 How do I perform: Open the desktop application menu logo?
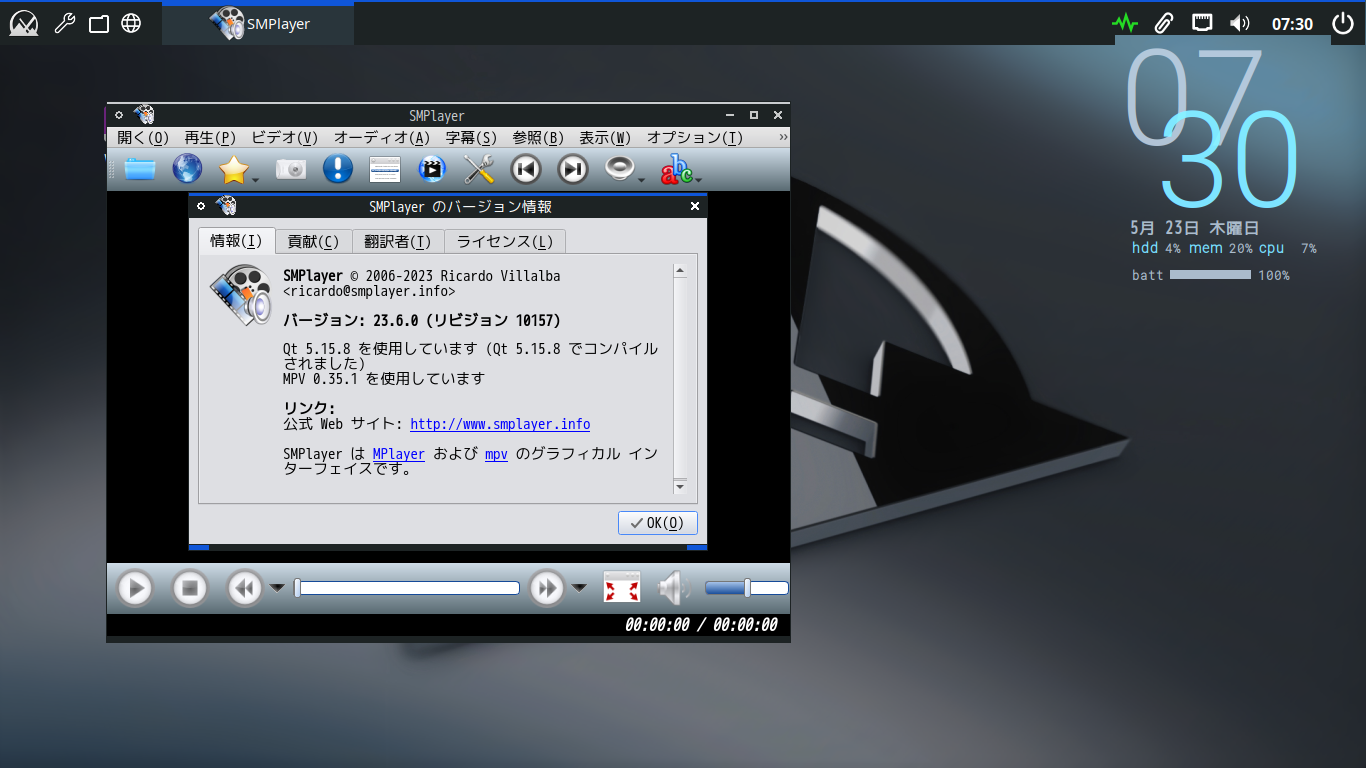(24, 23)
